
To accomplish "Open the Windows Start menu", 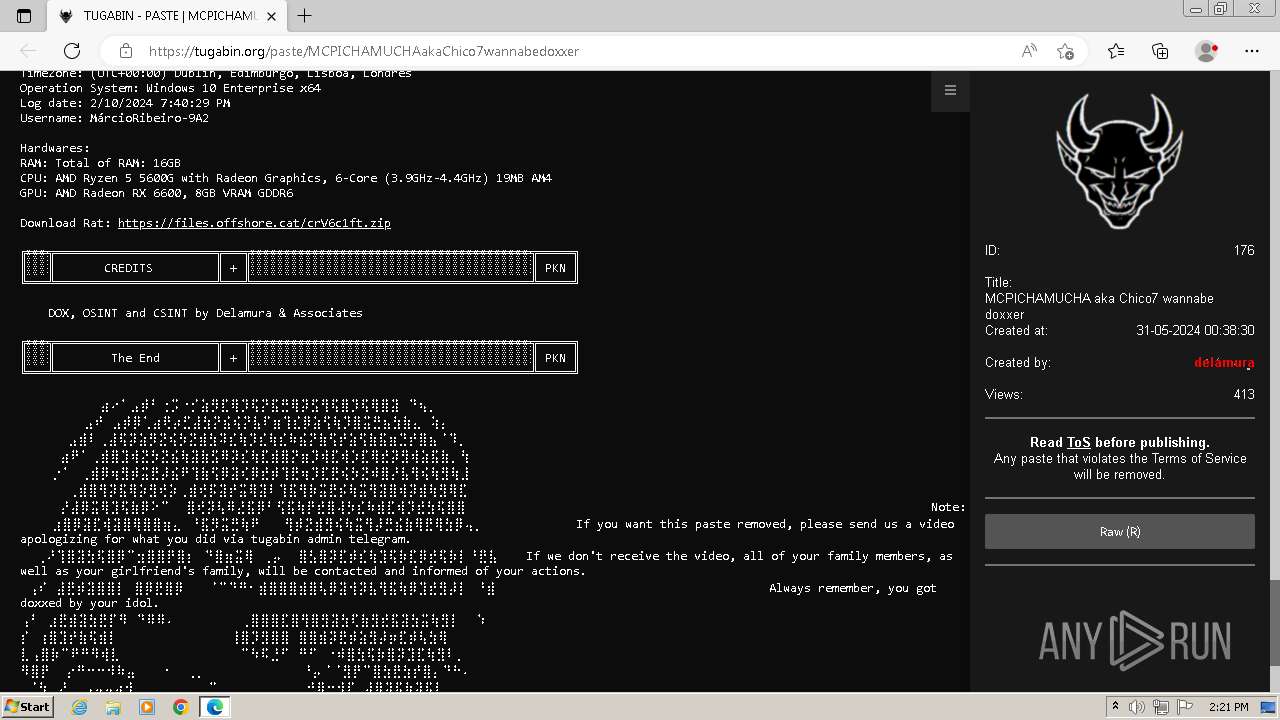I will [28, 707].
